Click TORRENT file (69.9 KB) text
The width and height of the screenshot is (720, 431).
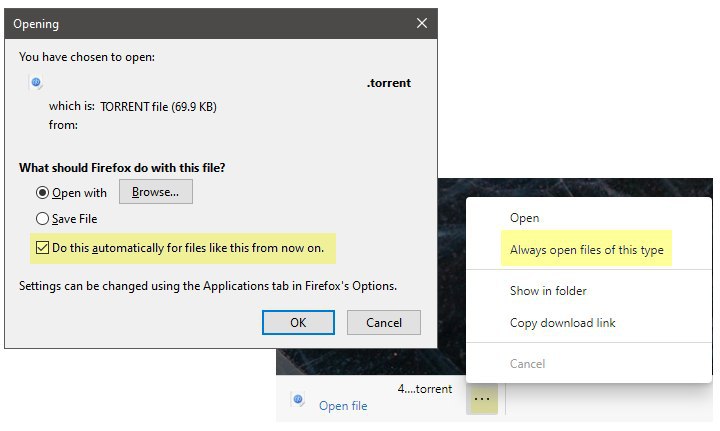pyautogui.click(x=158, y=106)
